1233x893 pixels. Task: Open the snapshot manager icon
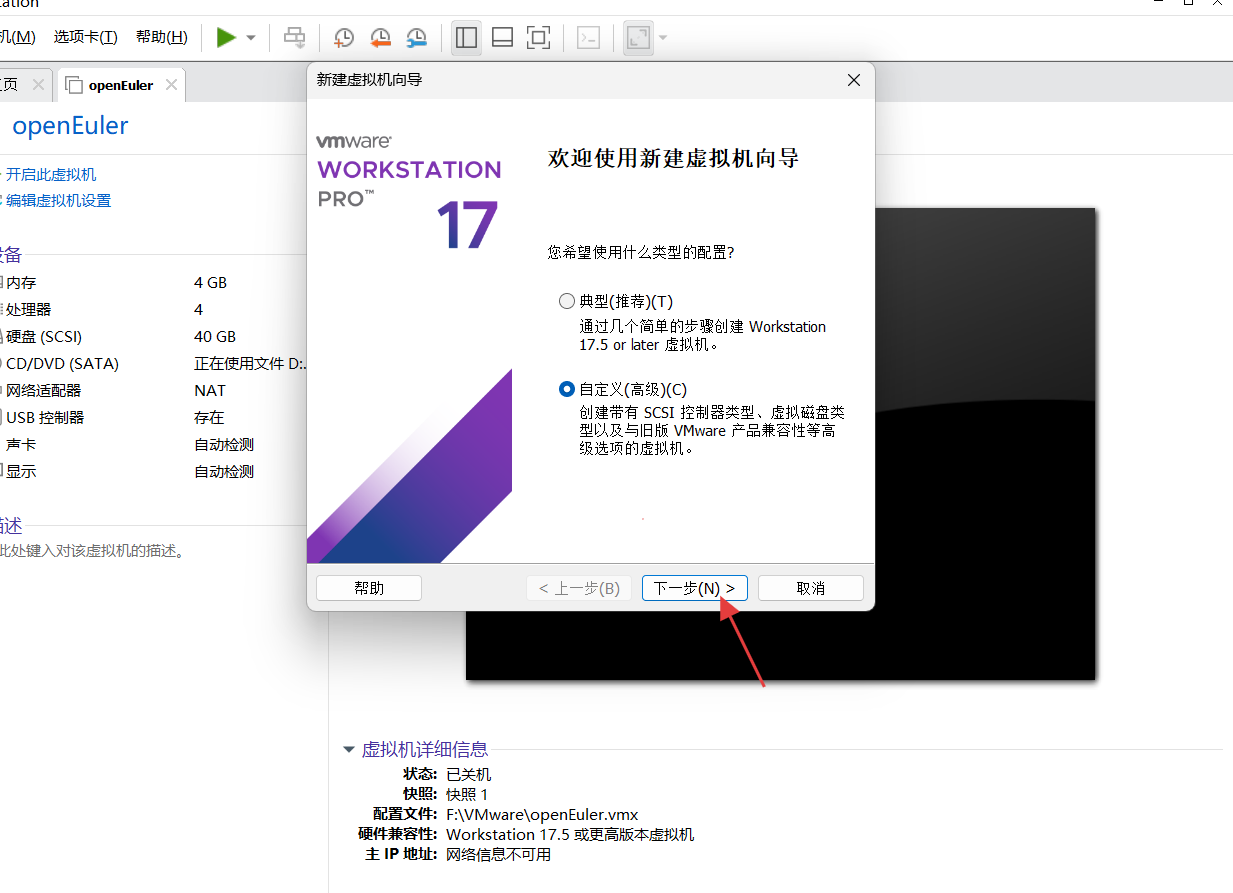coord(417,38)
